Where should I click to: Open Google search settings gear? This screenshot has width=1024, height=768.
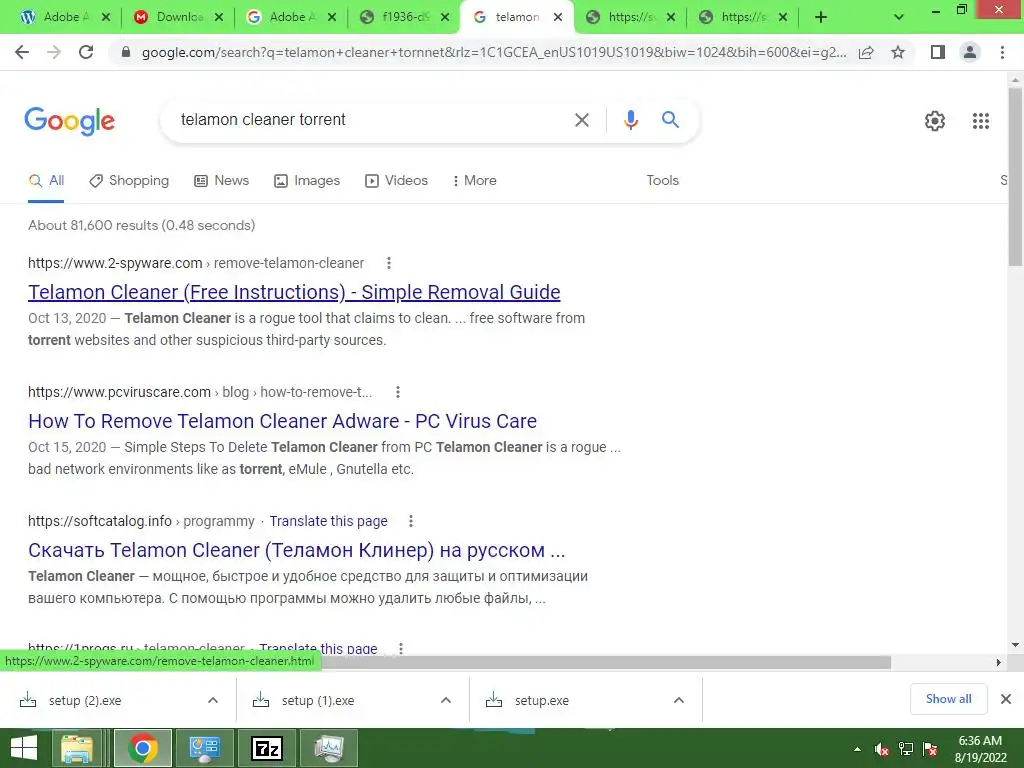(935, 121)
